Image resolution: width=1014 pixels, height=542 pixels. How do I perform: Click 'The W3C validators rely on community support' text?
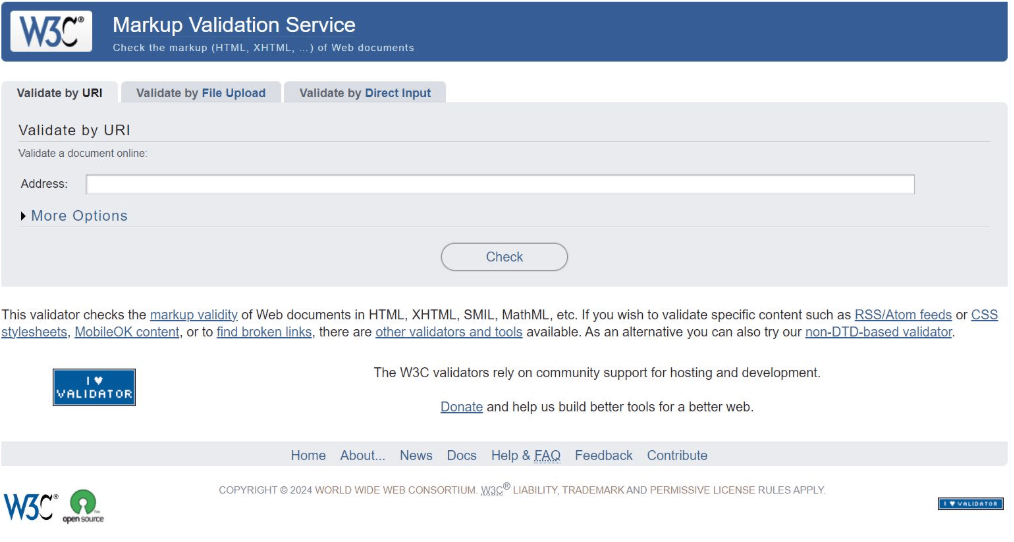click(597, 373)
